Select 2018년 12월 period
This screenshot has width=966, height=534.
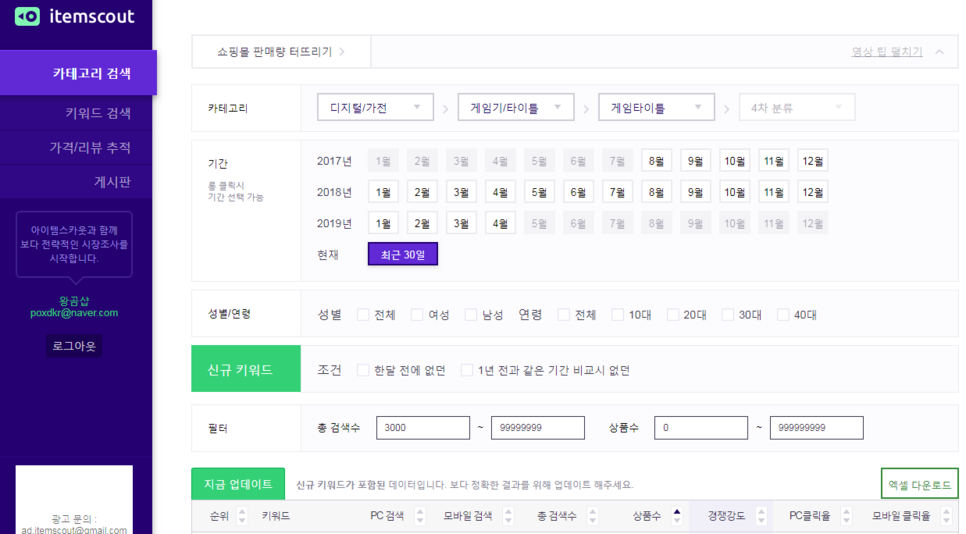coord(812,192)
